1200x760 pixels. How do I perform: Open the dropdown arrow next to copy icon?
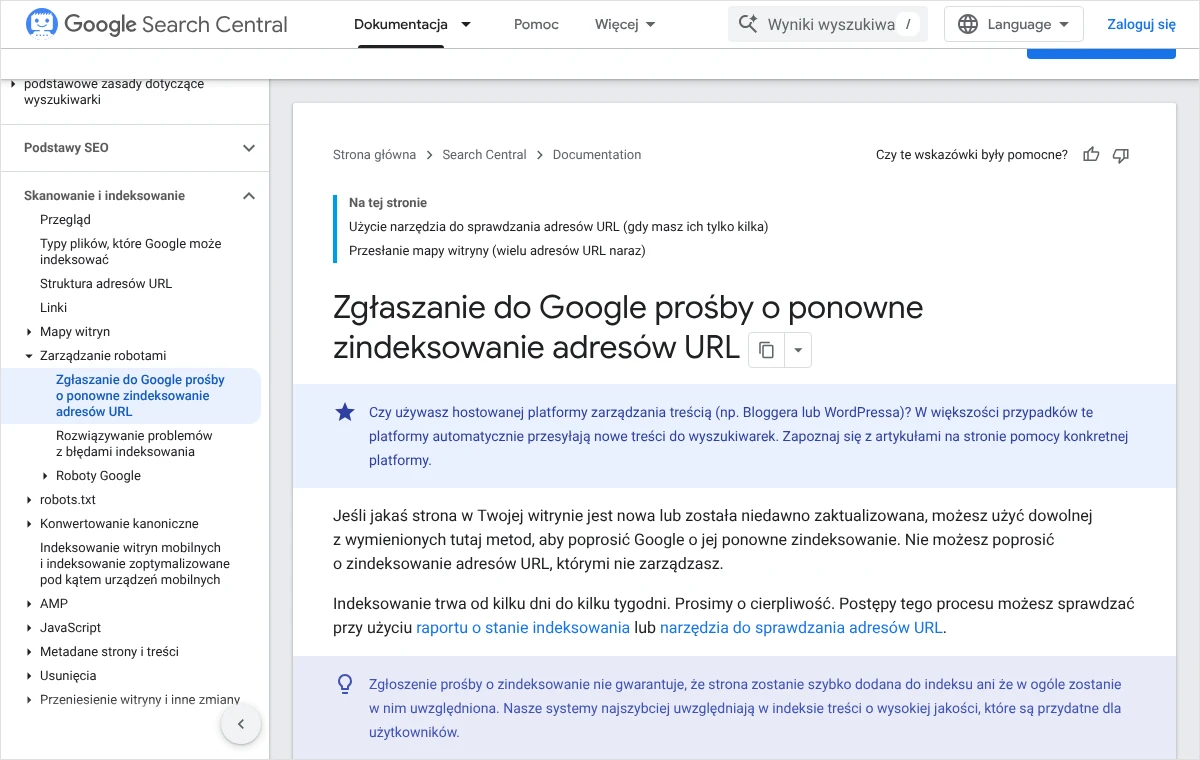pos(798,350)
